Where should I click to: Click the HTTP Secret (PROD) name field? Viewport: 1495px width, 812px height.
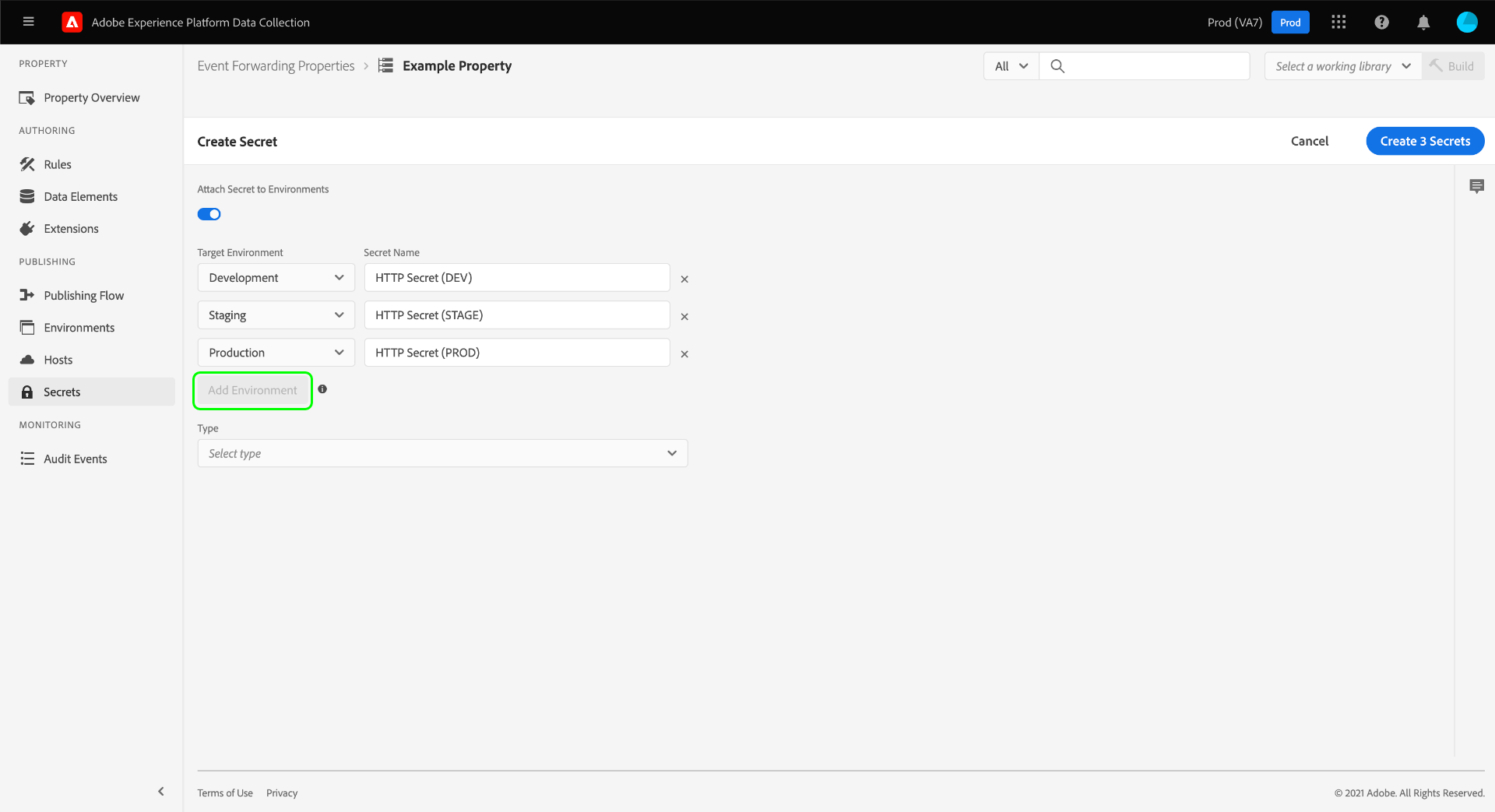tap(517, 353)
